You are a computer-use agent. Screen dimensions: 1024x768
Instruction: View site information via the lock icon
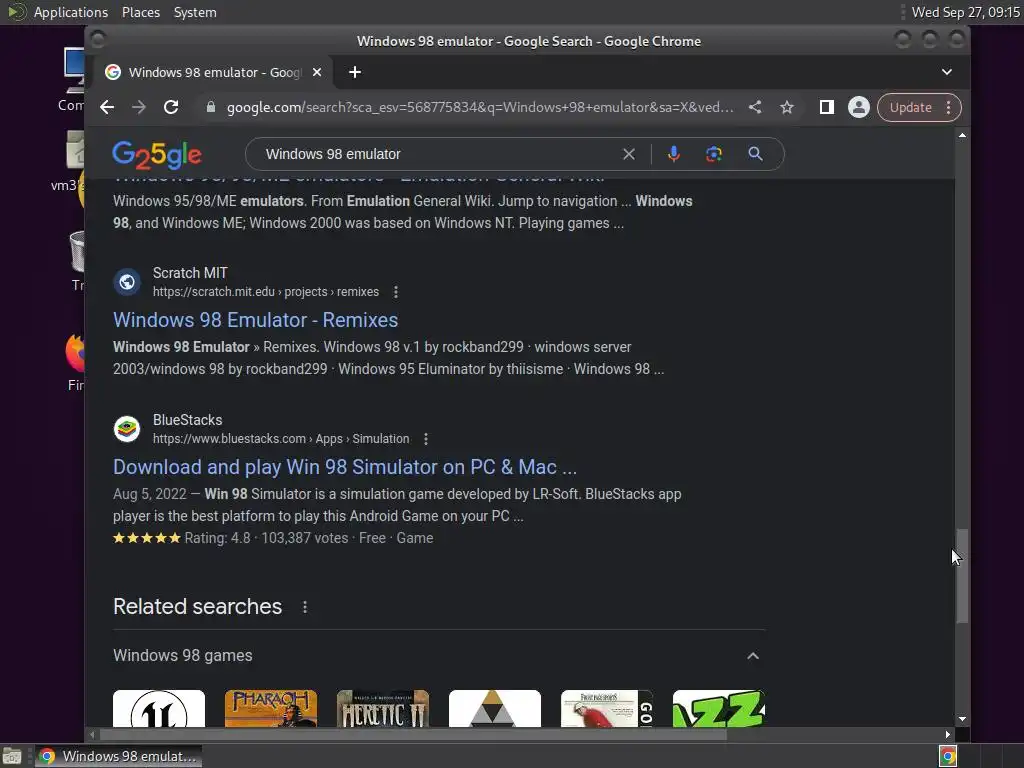[210, 107]
